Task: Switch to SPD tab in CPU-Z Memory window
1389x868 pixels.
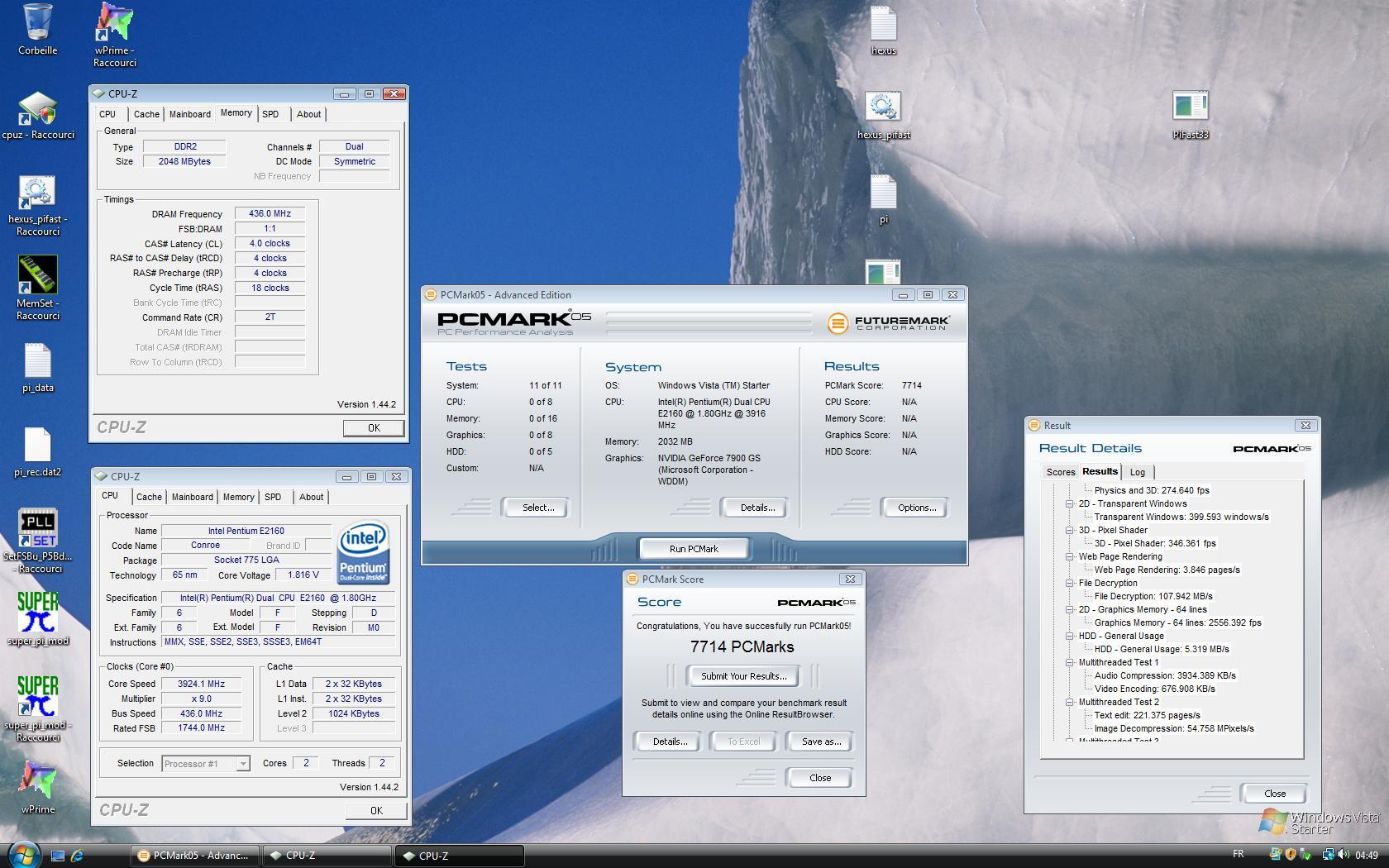Action: click(x=270, y=114)
